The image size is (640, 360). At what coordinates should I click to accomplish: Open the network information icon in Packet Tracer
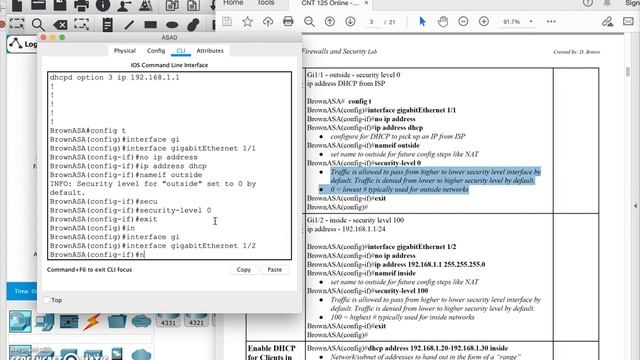tap(103, 5)
